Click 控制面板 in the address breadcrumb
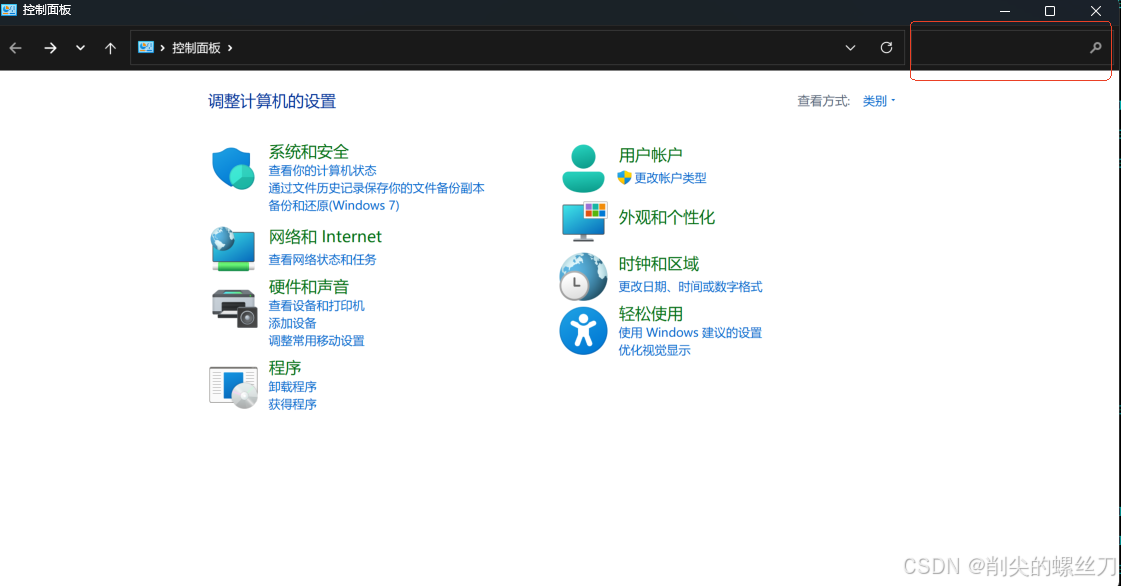Viewport: 1121px width, 586px height. point(196,48)
